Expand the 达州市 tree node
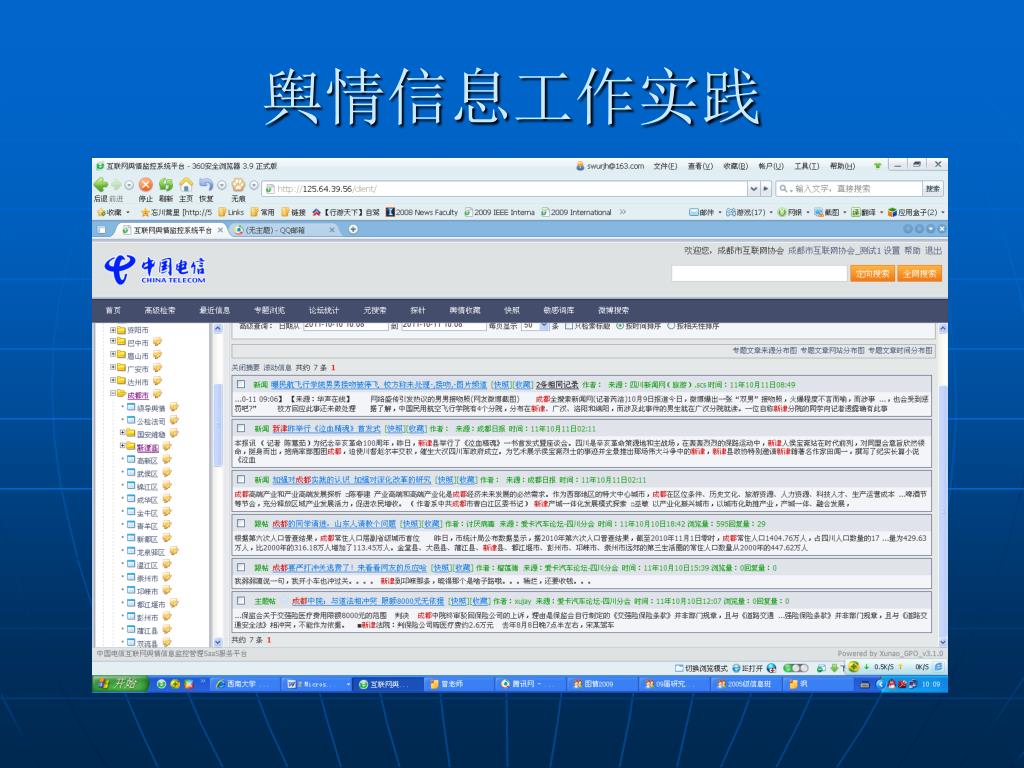 pos(113,380)
